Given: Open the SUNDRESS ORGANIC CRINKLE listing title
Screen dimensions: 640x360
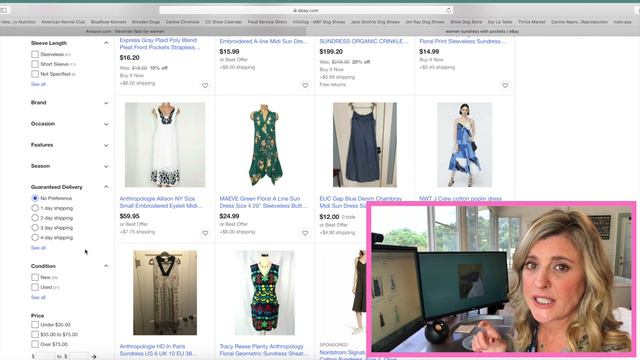Looking at the screenshot, I should tap(363, 41).
